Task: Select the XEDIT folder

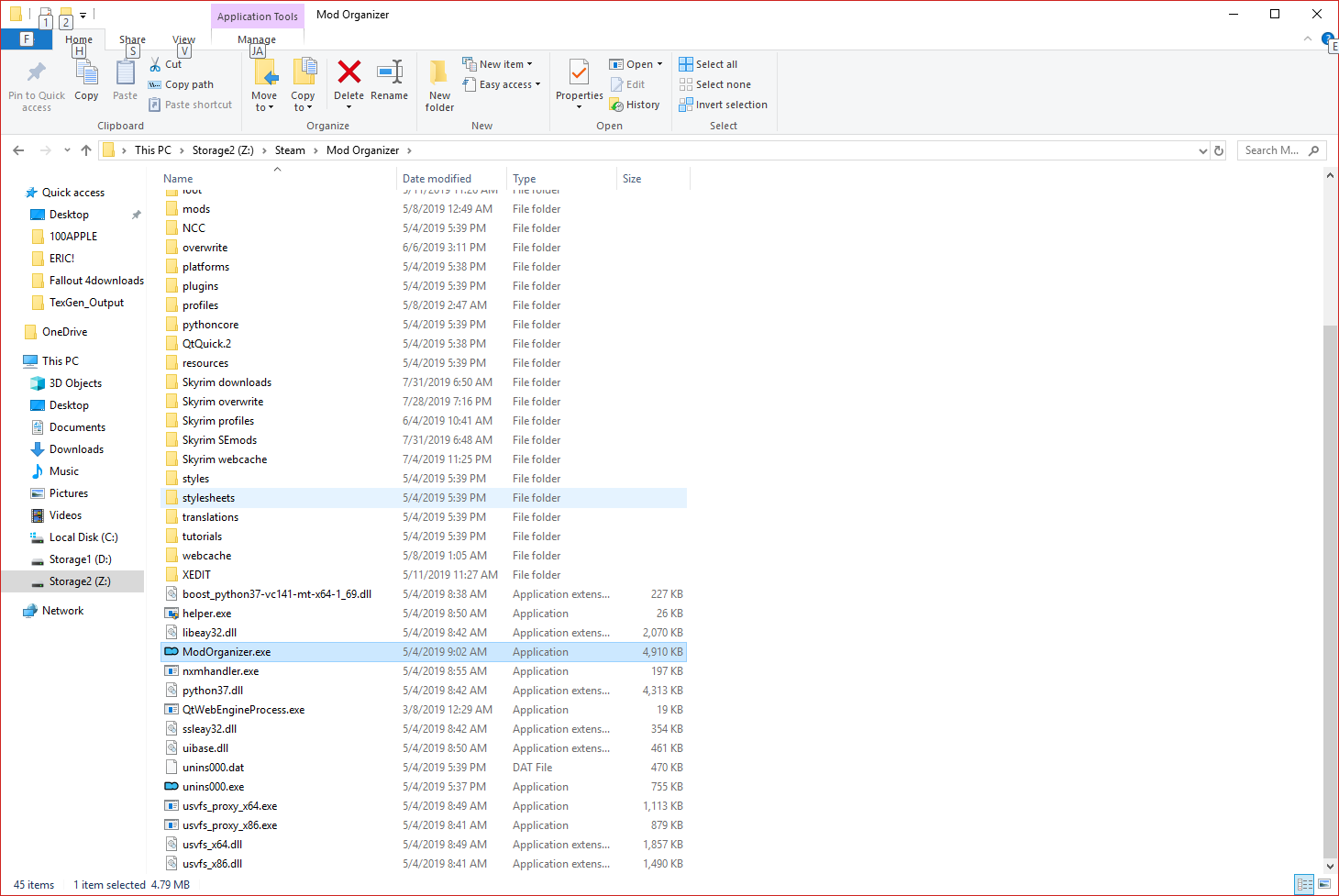Action: click(x=424, y=575)
